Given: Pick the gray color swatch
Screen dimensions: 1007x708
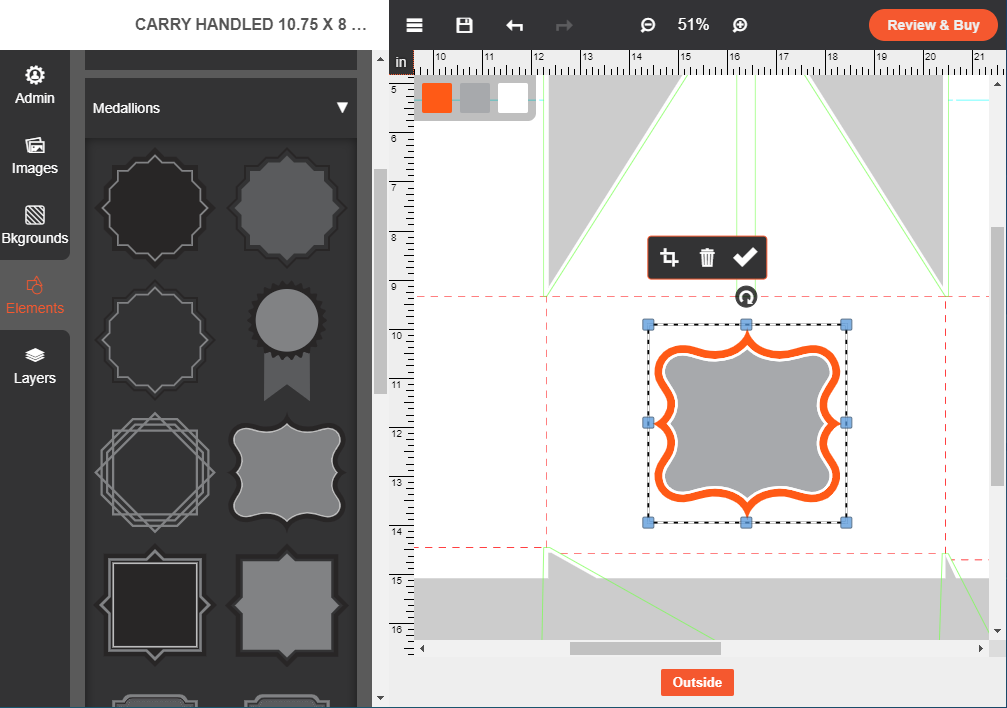Looking at the screenshot, I should tap(475, 98).
